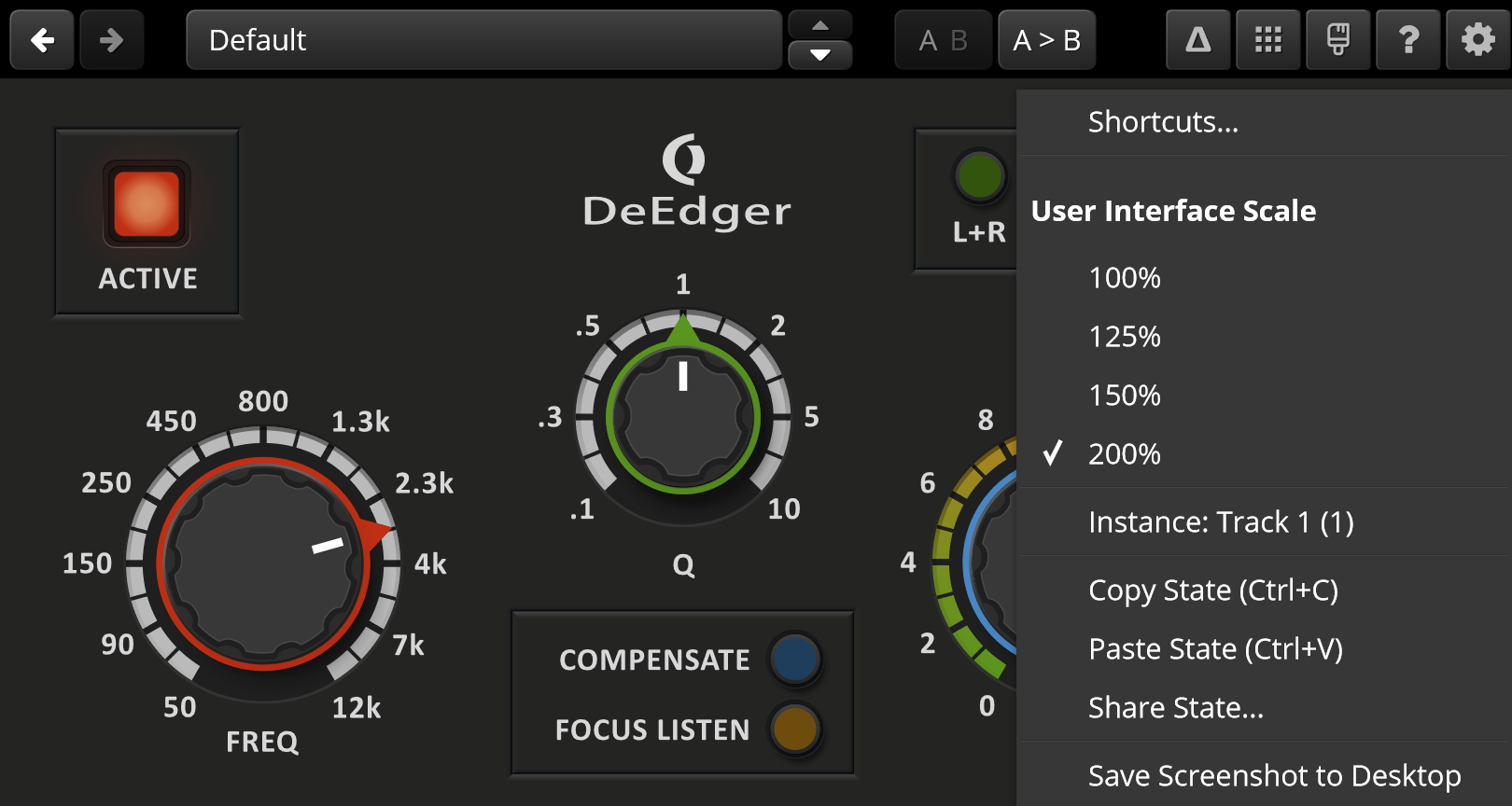
Task: Click the 12k mark on FREQ dial
Action: pos(357,708)
